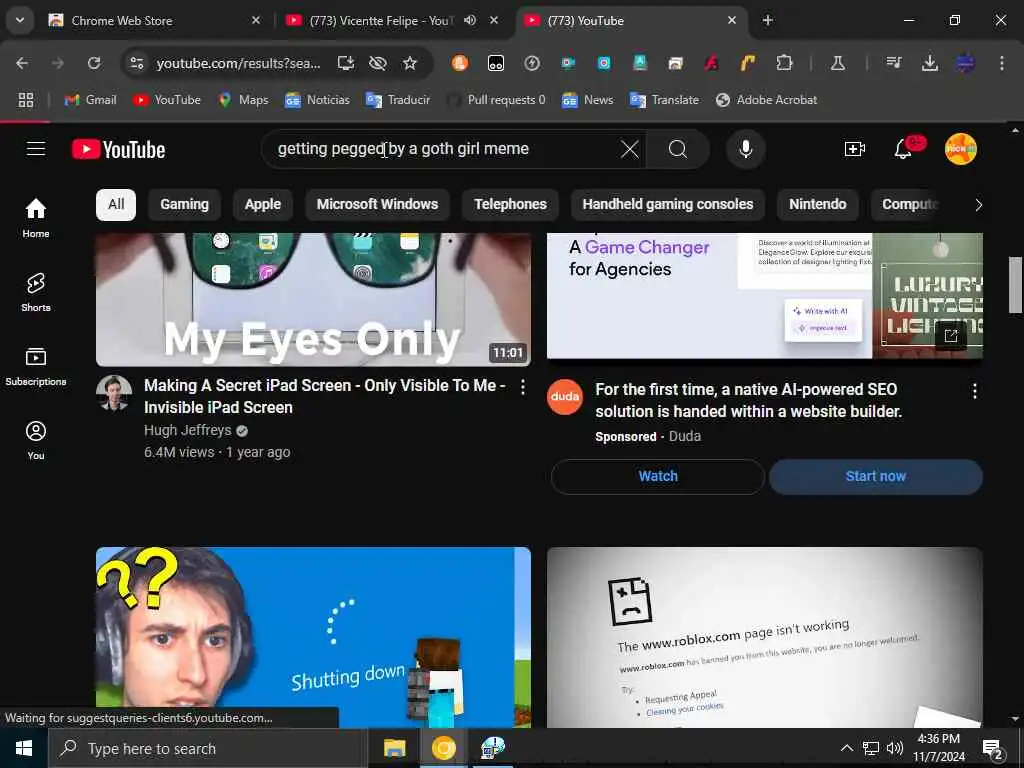The image size is (1024, 768).
Task: Open the Shutting down Minecraft thumbnail
Action: (313, 637)
